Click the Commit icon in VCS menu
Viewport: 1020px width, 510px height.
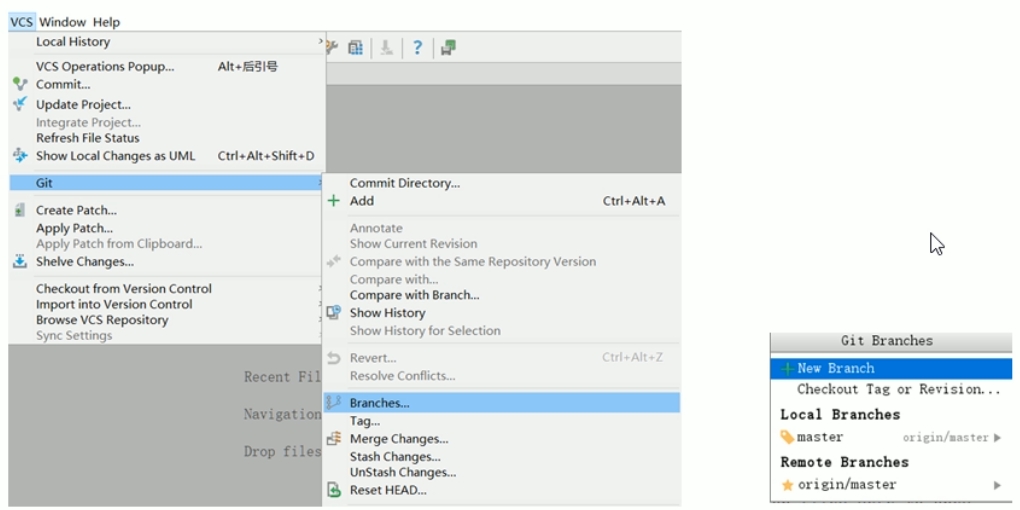20,85
